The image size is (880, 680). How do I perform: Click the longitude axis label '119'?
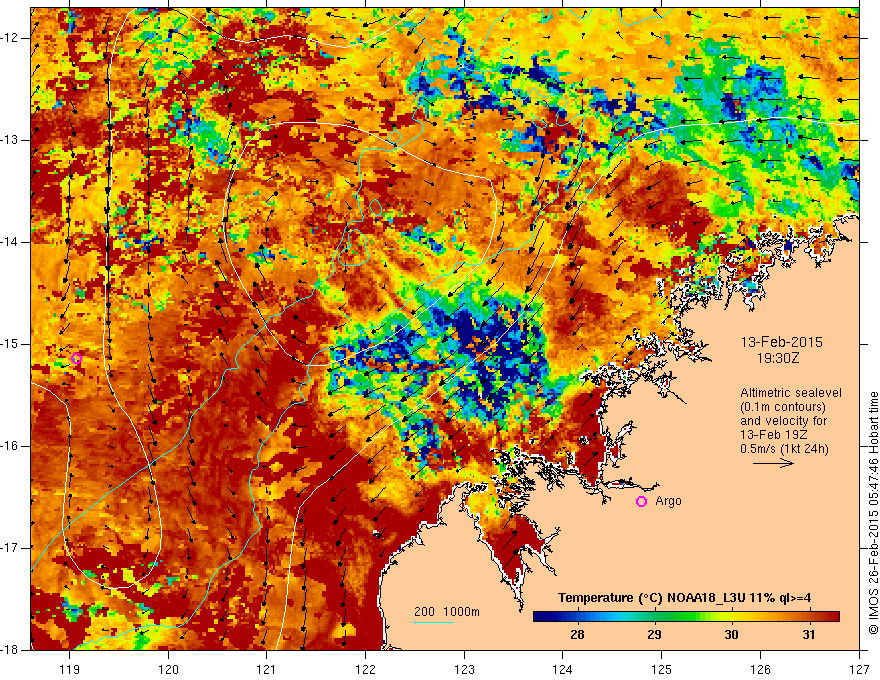(x=70, y=669)
